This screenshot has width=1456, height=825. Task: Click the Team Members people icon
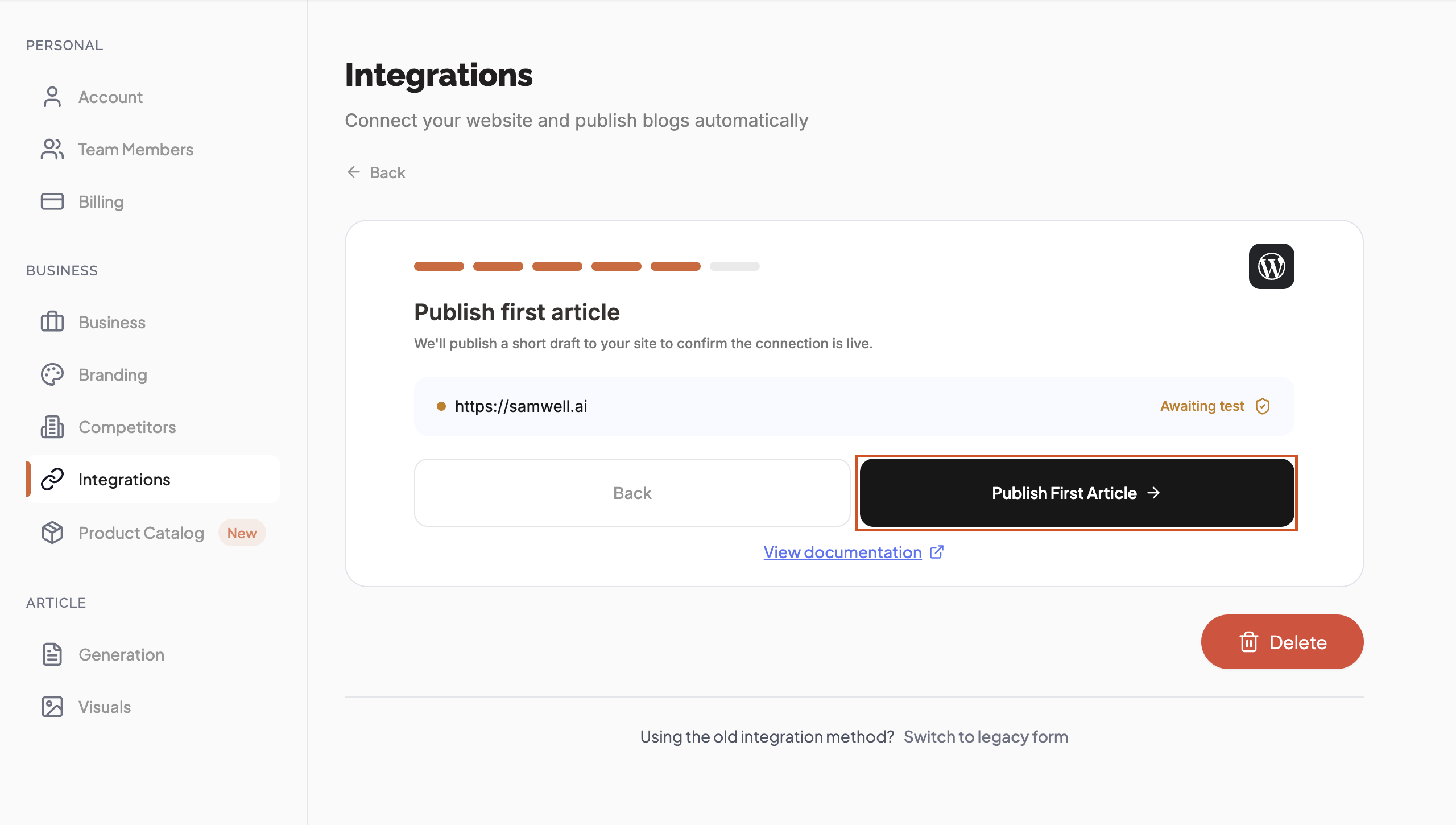tap(52, 149)
